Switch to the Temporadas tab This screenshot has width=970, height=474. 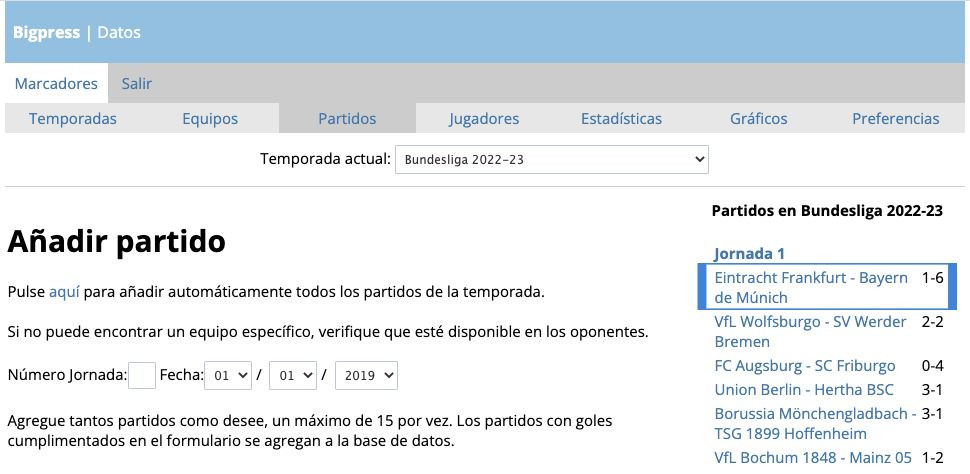click(73, 118)
